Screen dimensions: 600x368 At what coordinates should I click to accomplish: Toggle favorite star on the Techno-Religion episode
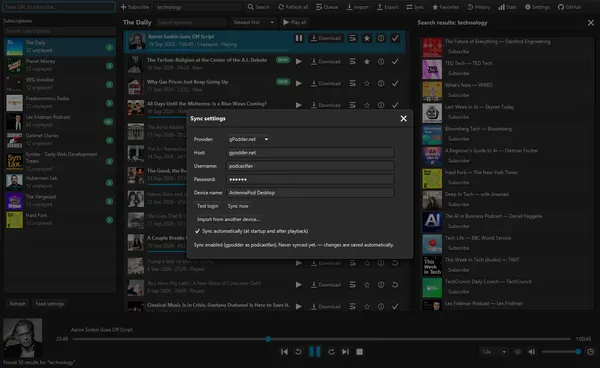[367, 62]
